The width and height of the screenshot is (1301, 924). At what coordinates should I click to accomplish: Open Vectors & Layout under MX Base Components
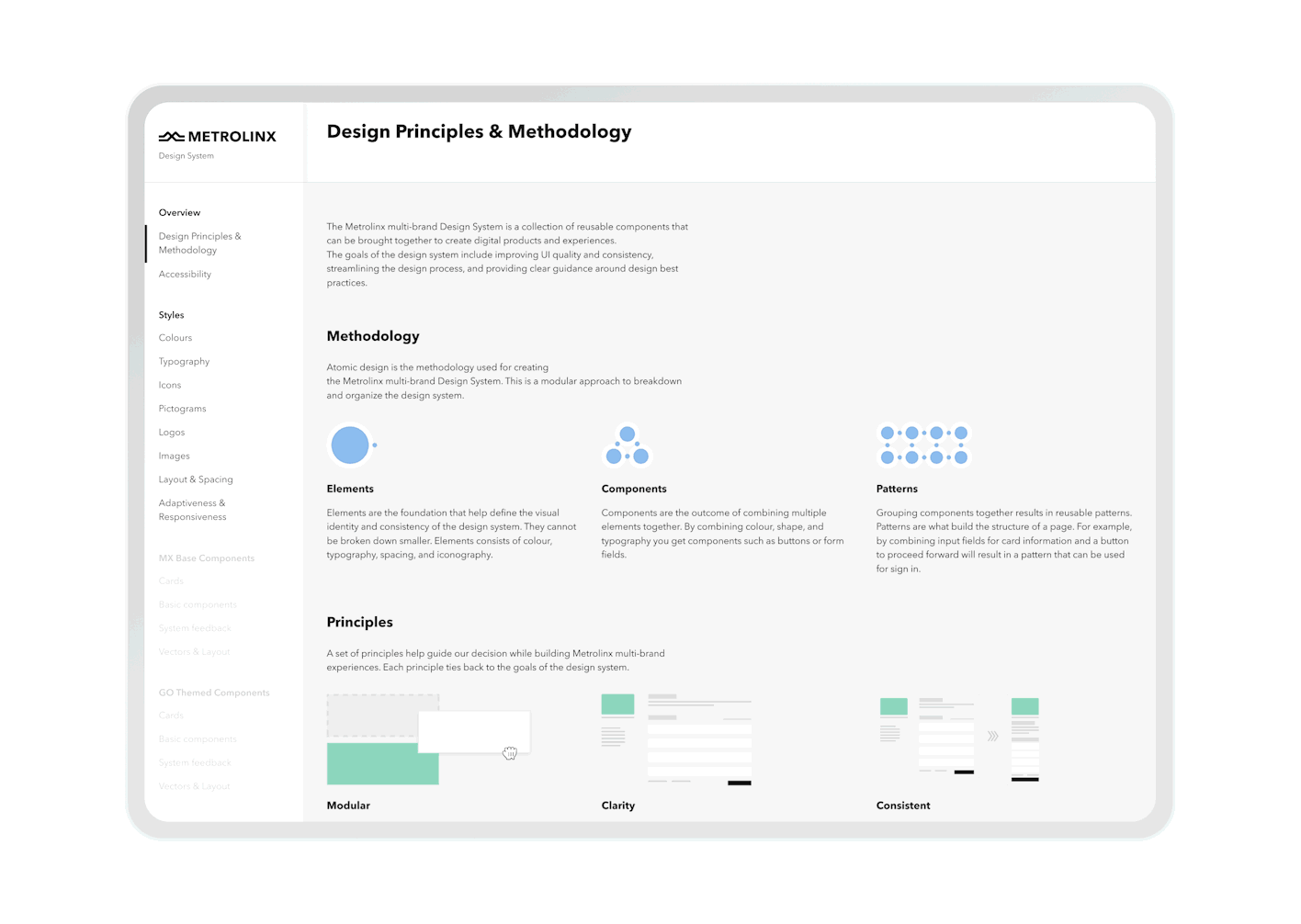point(194,652)
